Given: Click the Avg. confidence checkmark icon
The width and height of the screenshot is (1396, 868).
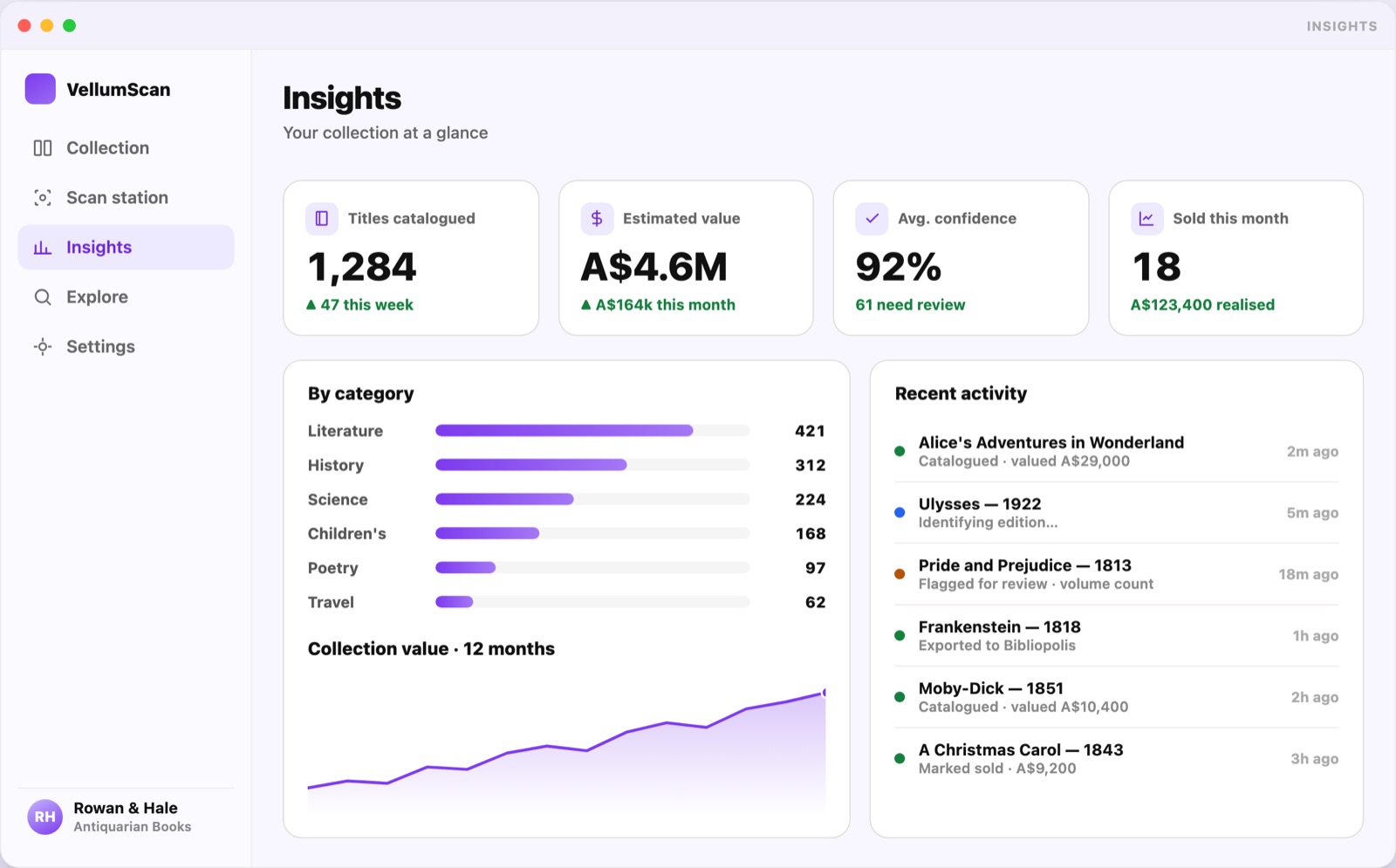Looking at the screenshot, I should coord(872,218).
